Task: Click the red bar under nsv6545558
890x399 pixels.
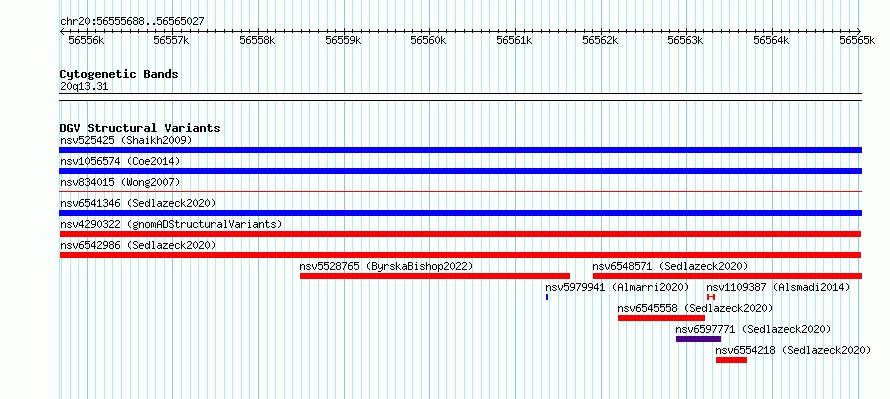Action: 661,318
